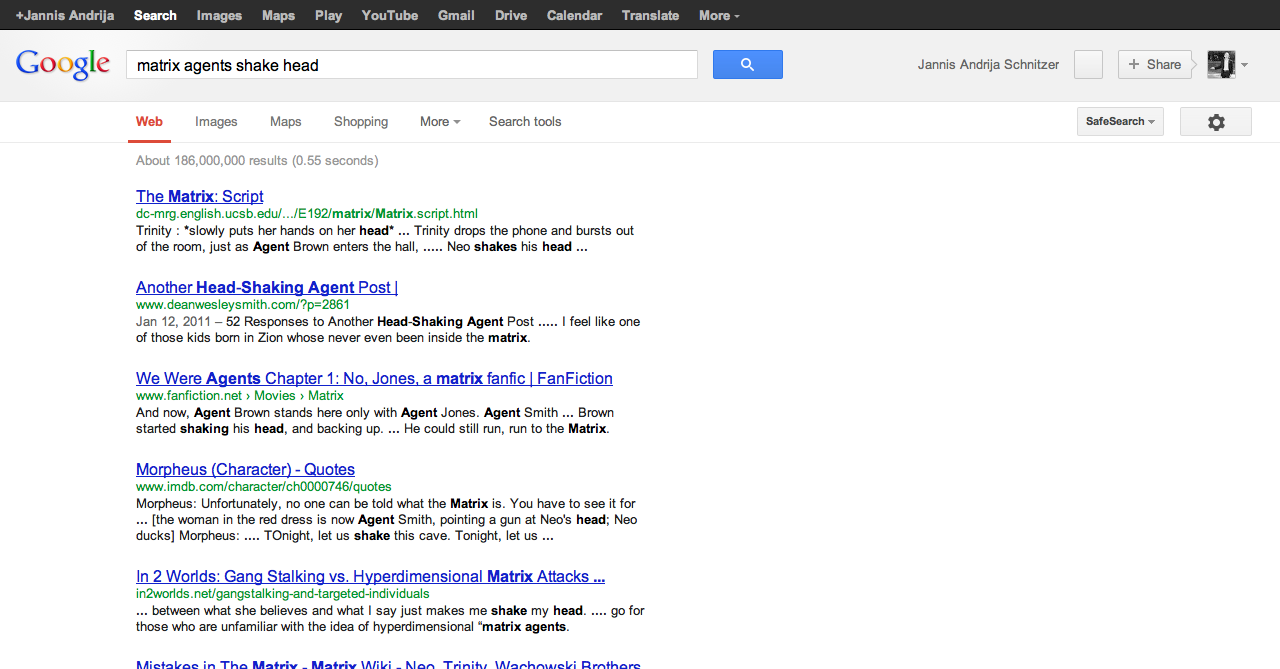Go to Images in the top black bar
1280x669 pixels.
[219, 15]
